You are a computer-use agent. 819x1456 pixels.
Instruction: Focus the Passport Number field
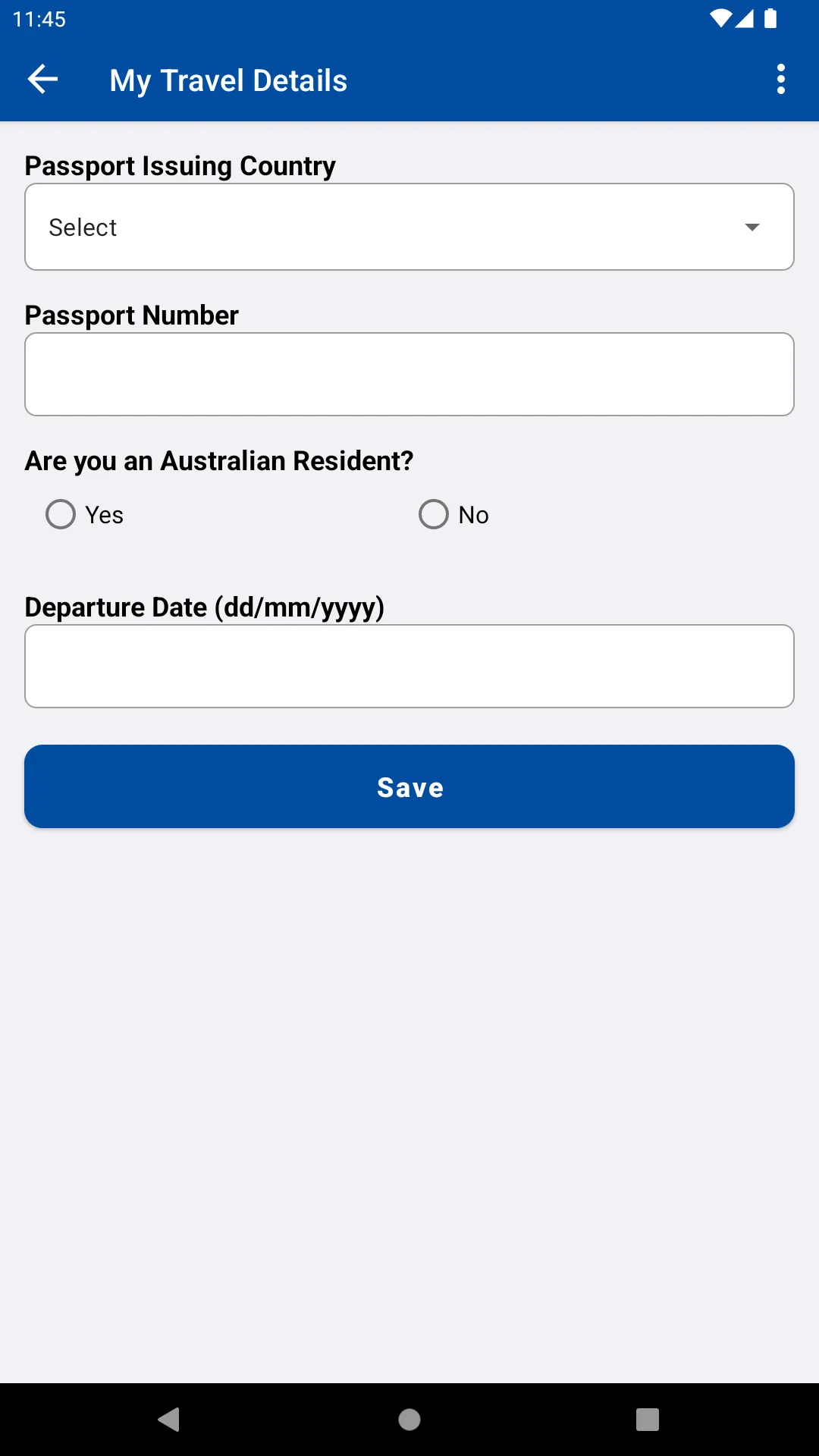(x=409, y=374)
